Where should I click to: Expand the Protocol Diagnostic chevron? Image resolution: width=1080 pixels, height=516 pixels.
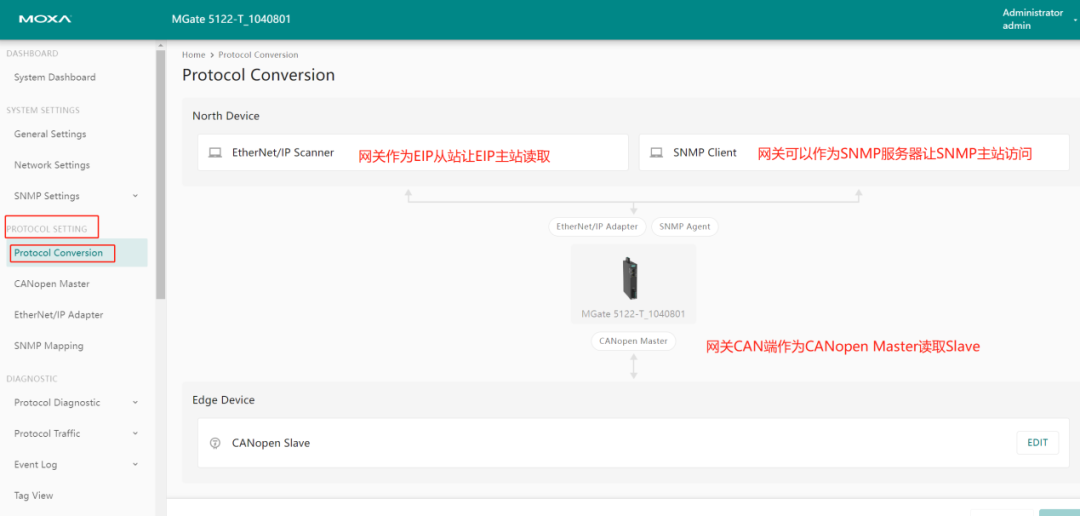pos(135,402)
